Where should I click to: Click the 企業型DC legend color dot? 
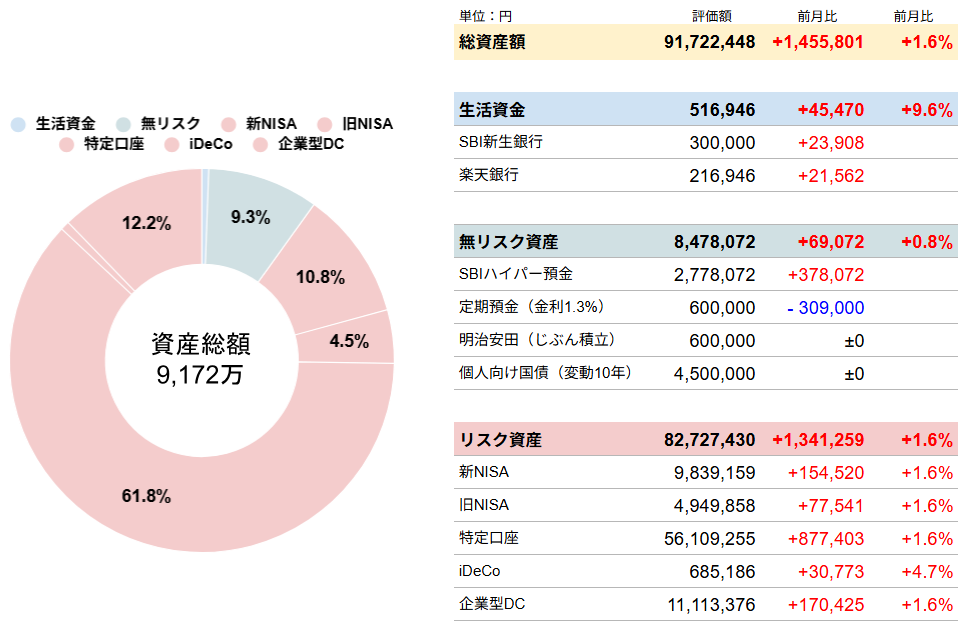coord(261,145)
